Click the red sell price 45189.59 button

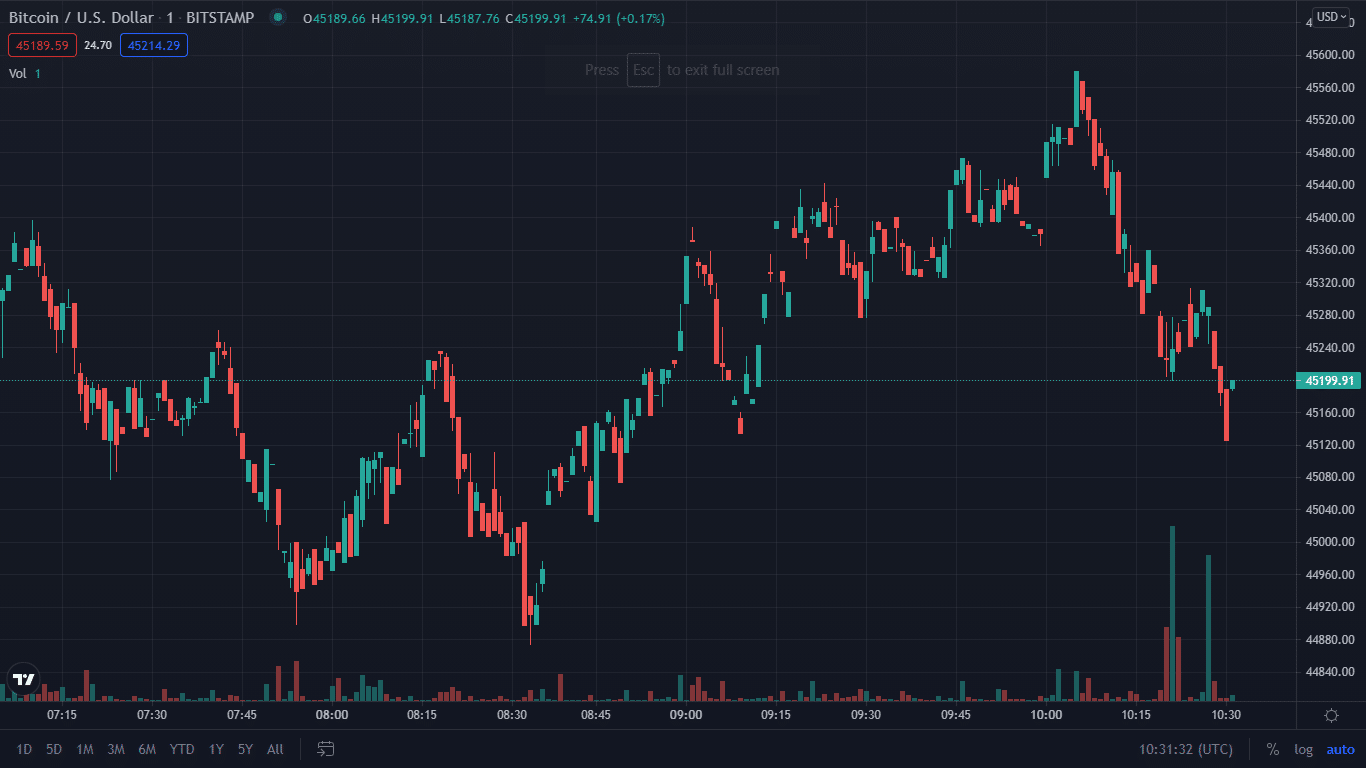point(42,45)
